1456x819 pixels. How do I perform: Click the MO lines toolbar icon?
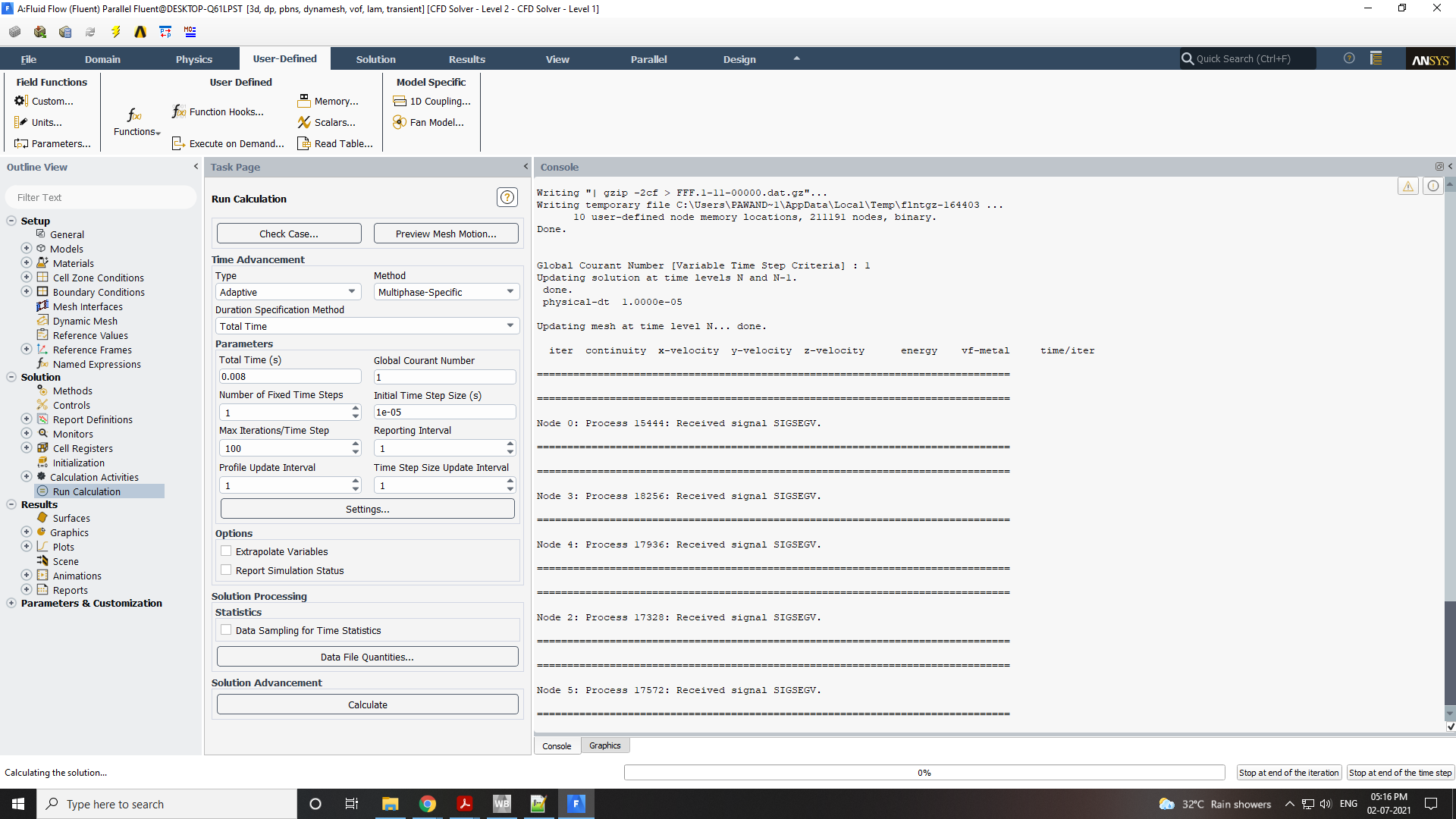[190, 32]
